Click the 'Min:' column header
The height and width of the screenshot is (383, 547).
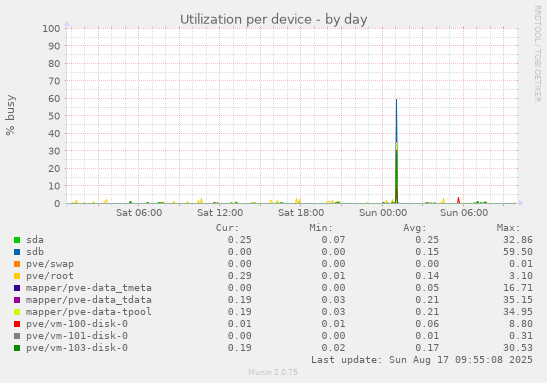click(321, 228)
